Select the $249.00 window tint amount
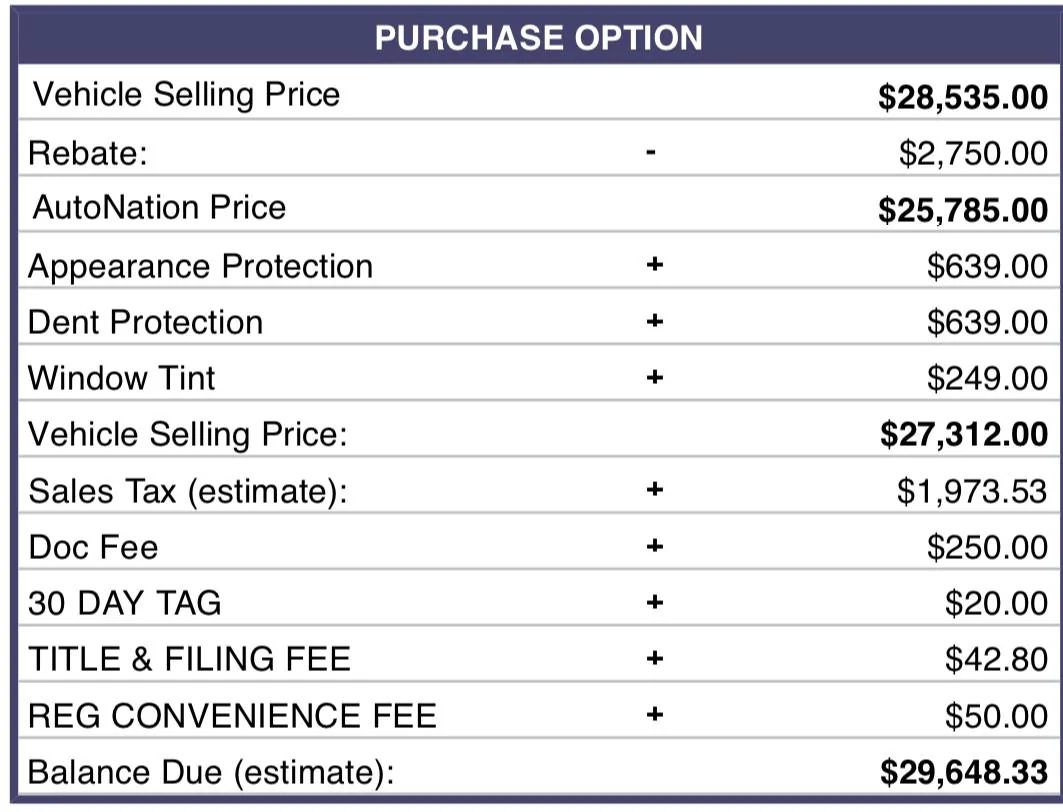This screenshot has width=1063, height=812. click(986, 378)
